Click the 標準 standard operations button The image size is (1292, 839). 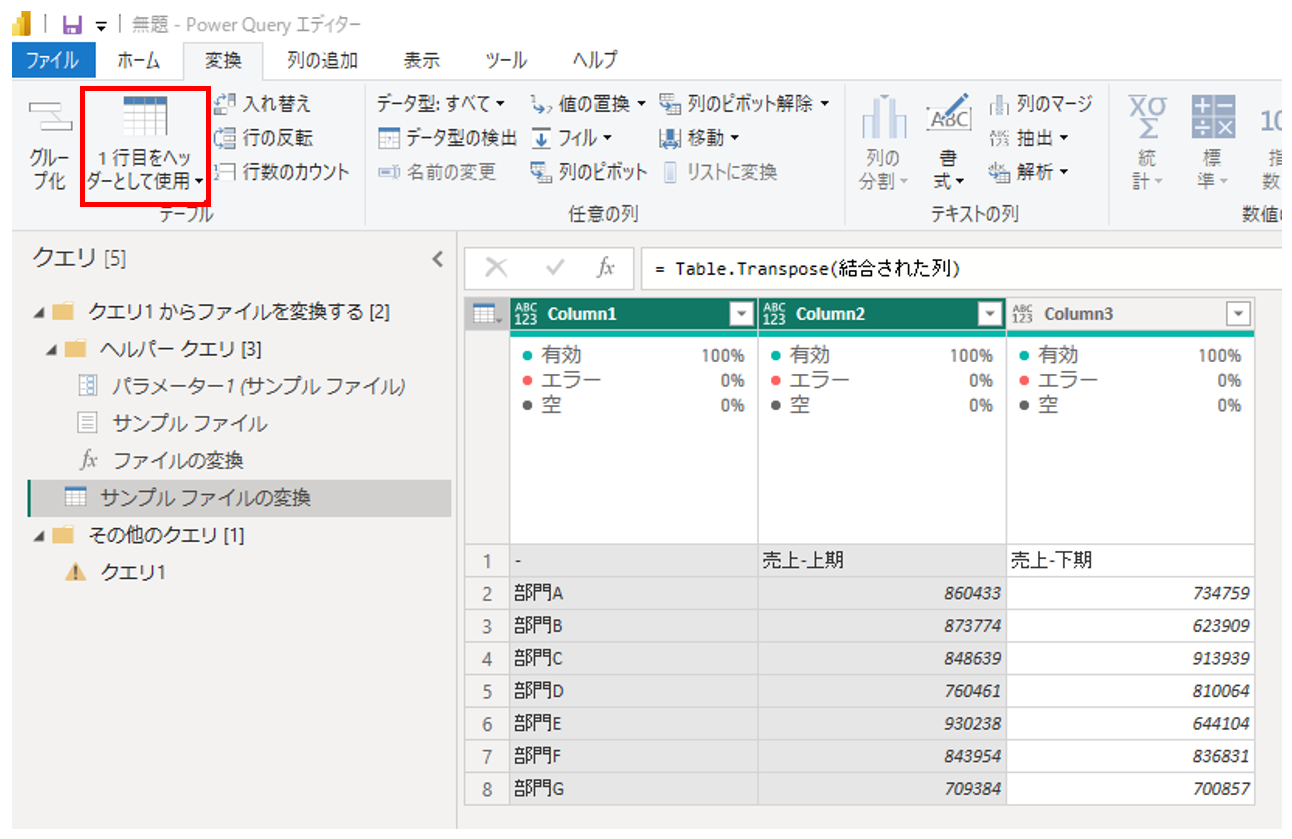point(1211,143)
